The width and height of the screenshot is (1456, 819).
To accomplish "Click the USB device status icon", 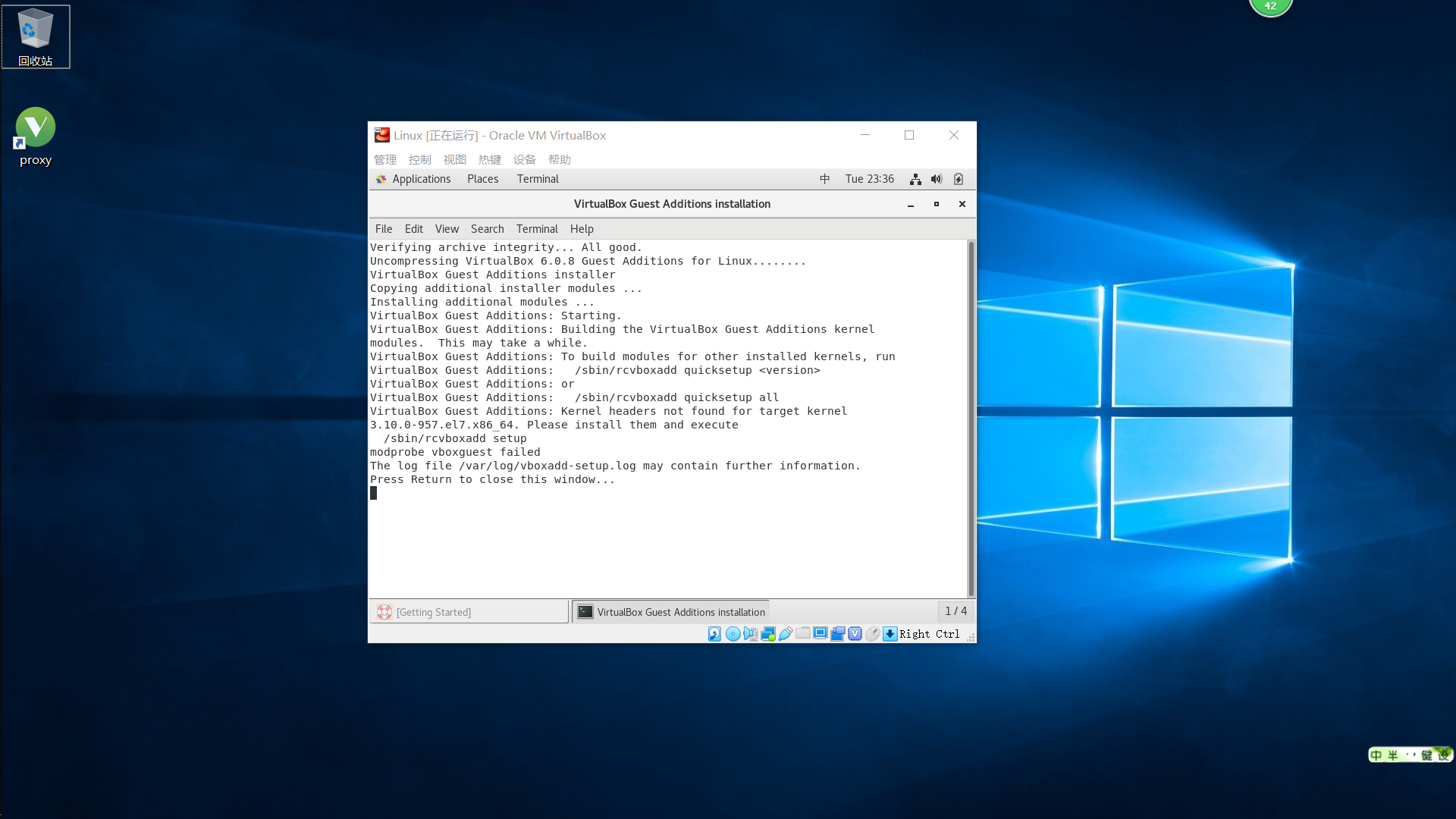I will tap(786, 634).
